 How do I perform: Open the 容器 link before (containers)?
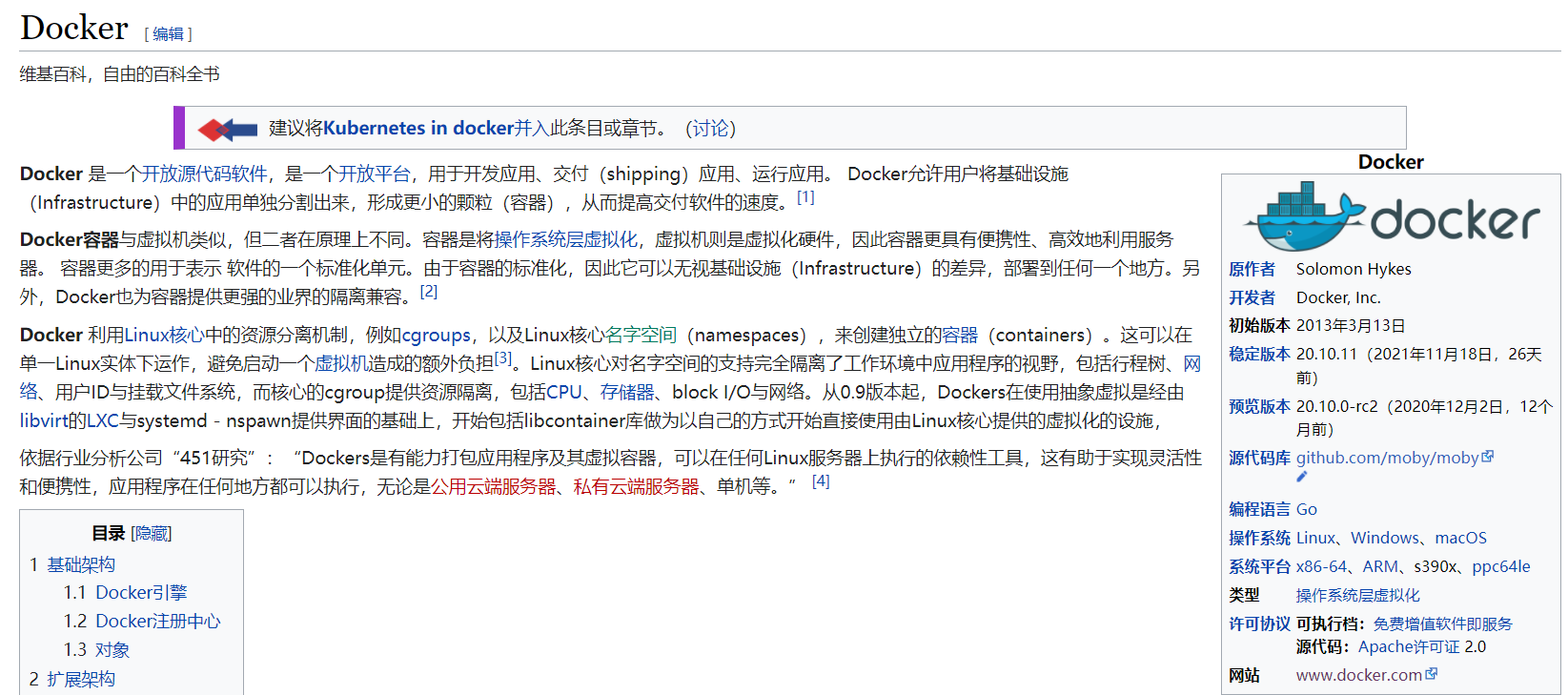coord(960,336)
